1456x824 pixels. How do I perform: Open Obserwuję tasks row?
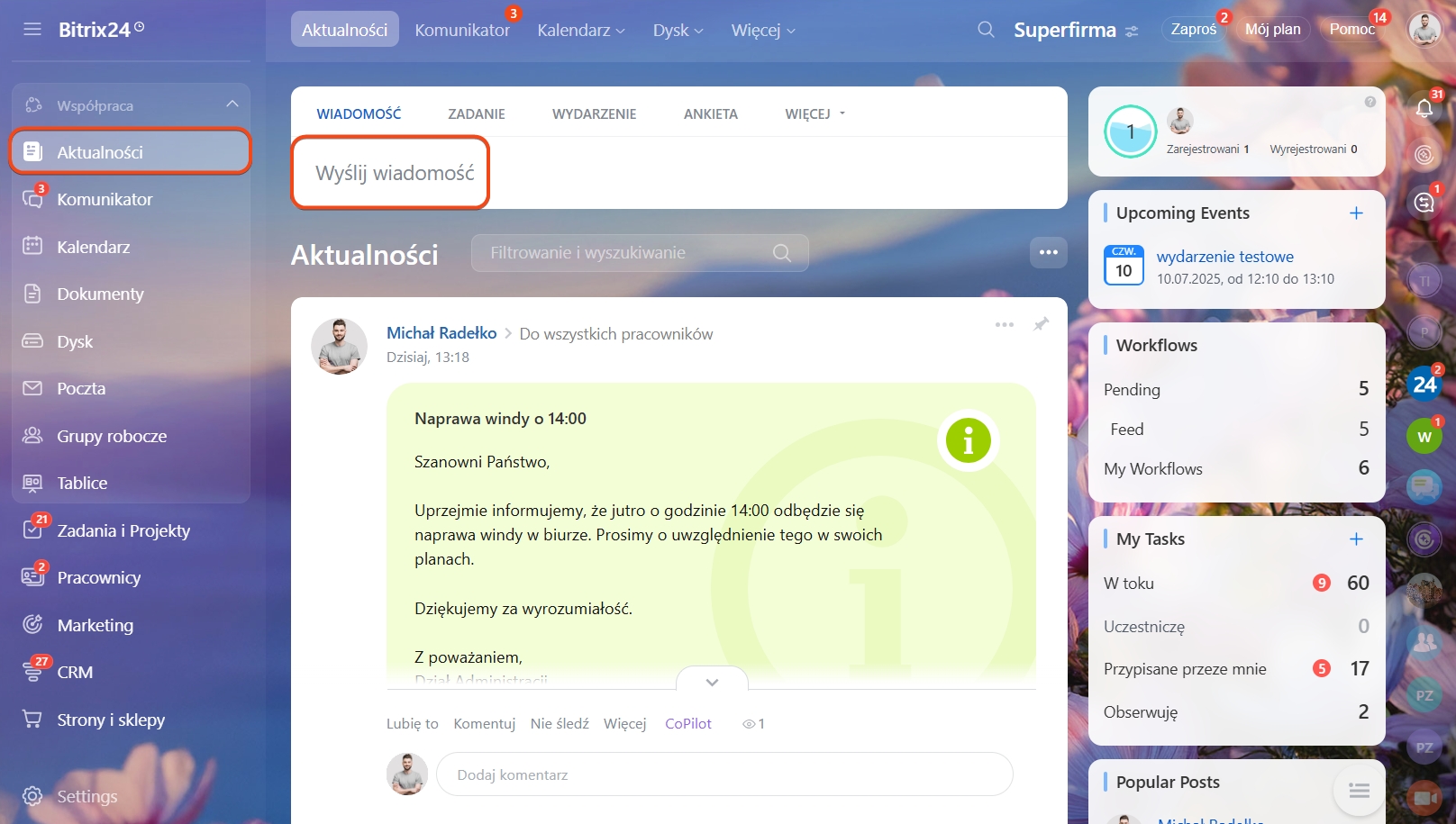pos(1236,711)
